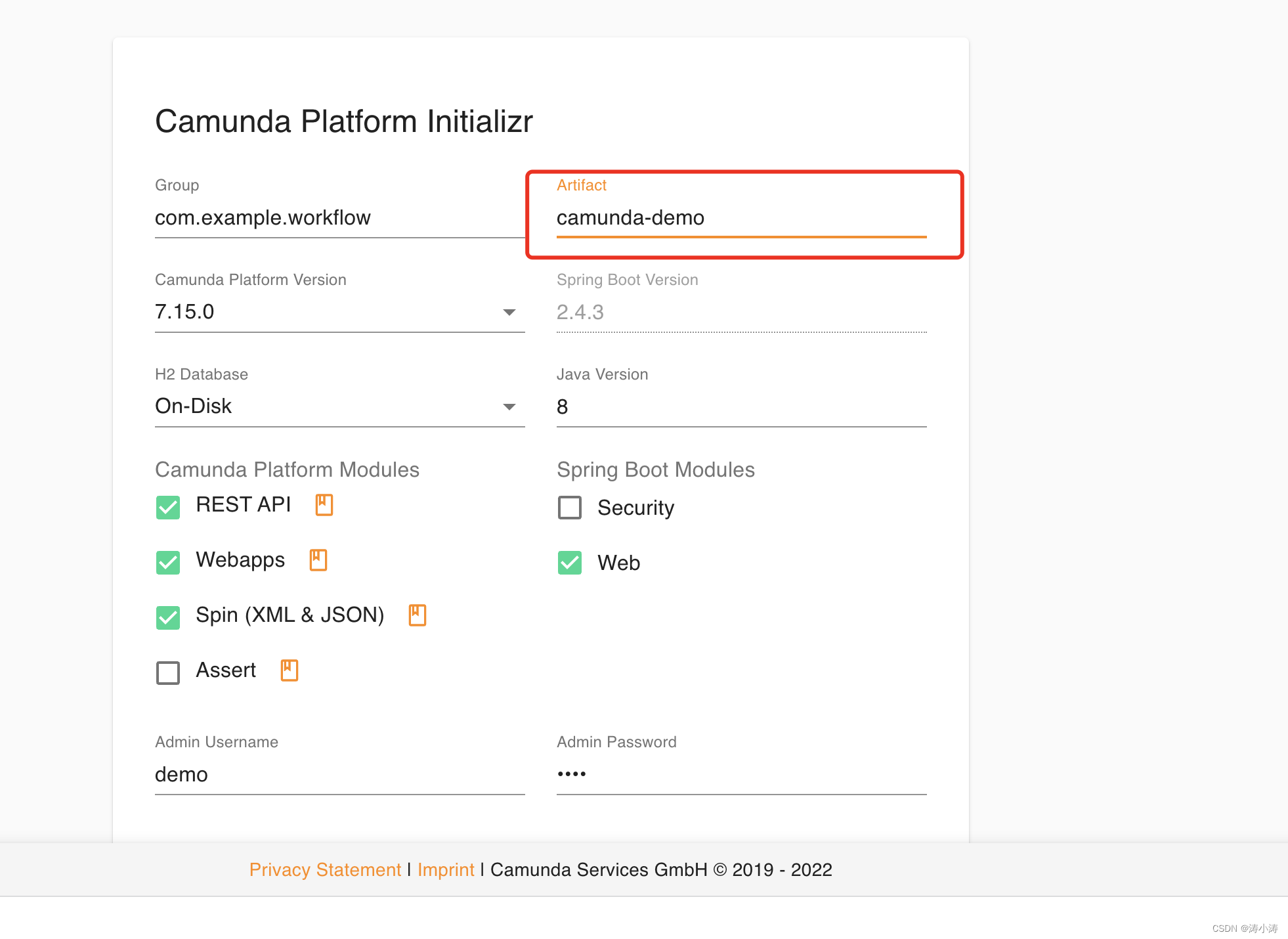Click the Camunda Platform Modules heading
1288x939 pixels.
[287, 469]
